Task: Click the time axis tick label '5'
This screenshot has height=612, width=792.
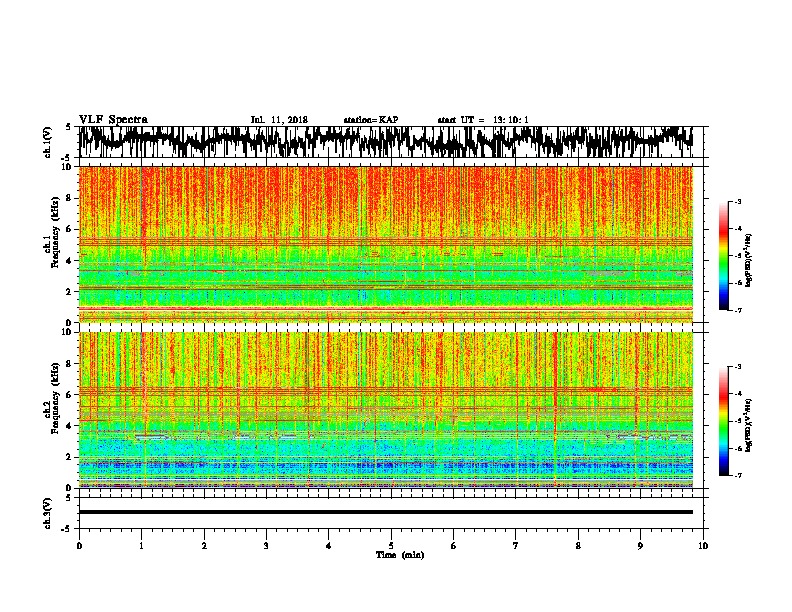Action: pyautogui.click(x=391, y=546)
